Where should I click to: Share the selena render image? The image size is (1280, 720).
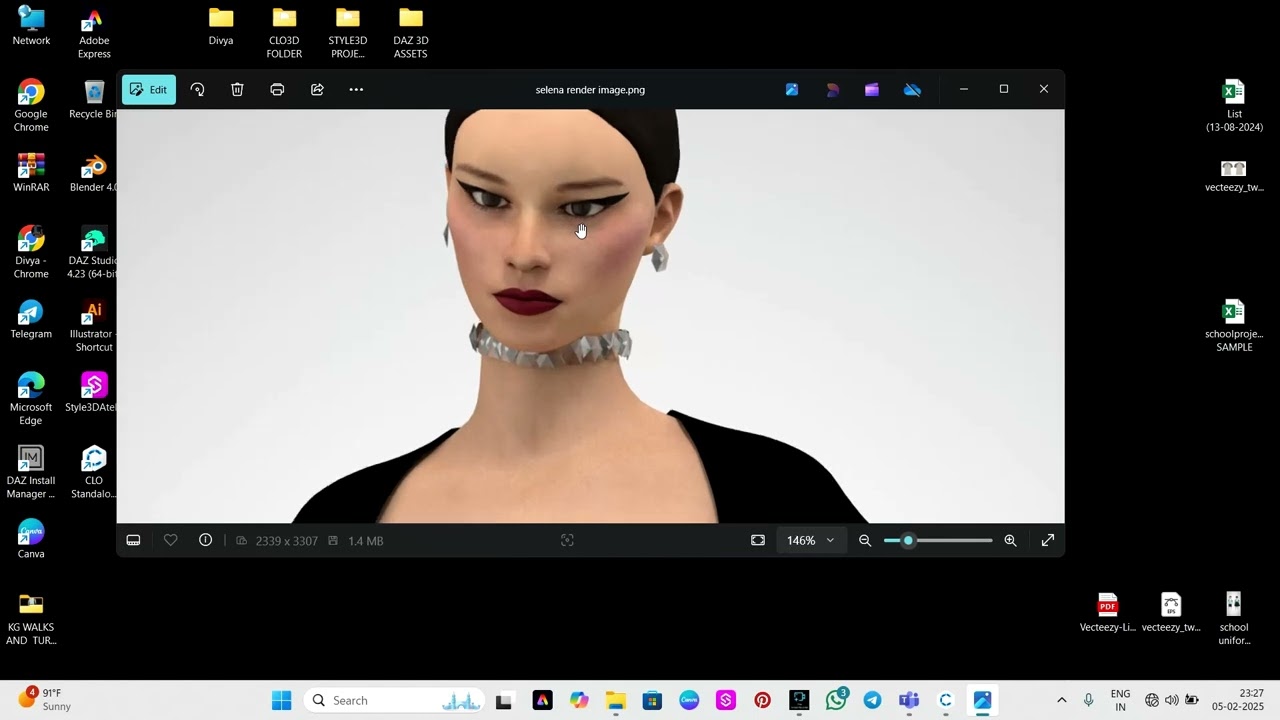(x=317, y=90)
